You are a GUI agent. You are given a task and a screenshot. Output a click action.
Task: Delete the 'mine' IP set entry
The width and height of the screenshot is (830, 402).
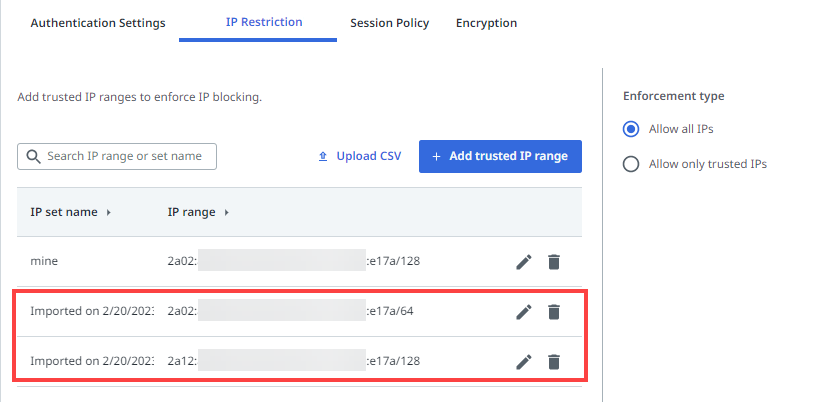click(553, 262)
